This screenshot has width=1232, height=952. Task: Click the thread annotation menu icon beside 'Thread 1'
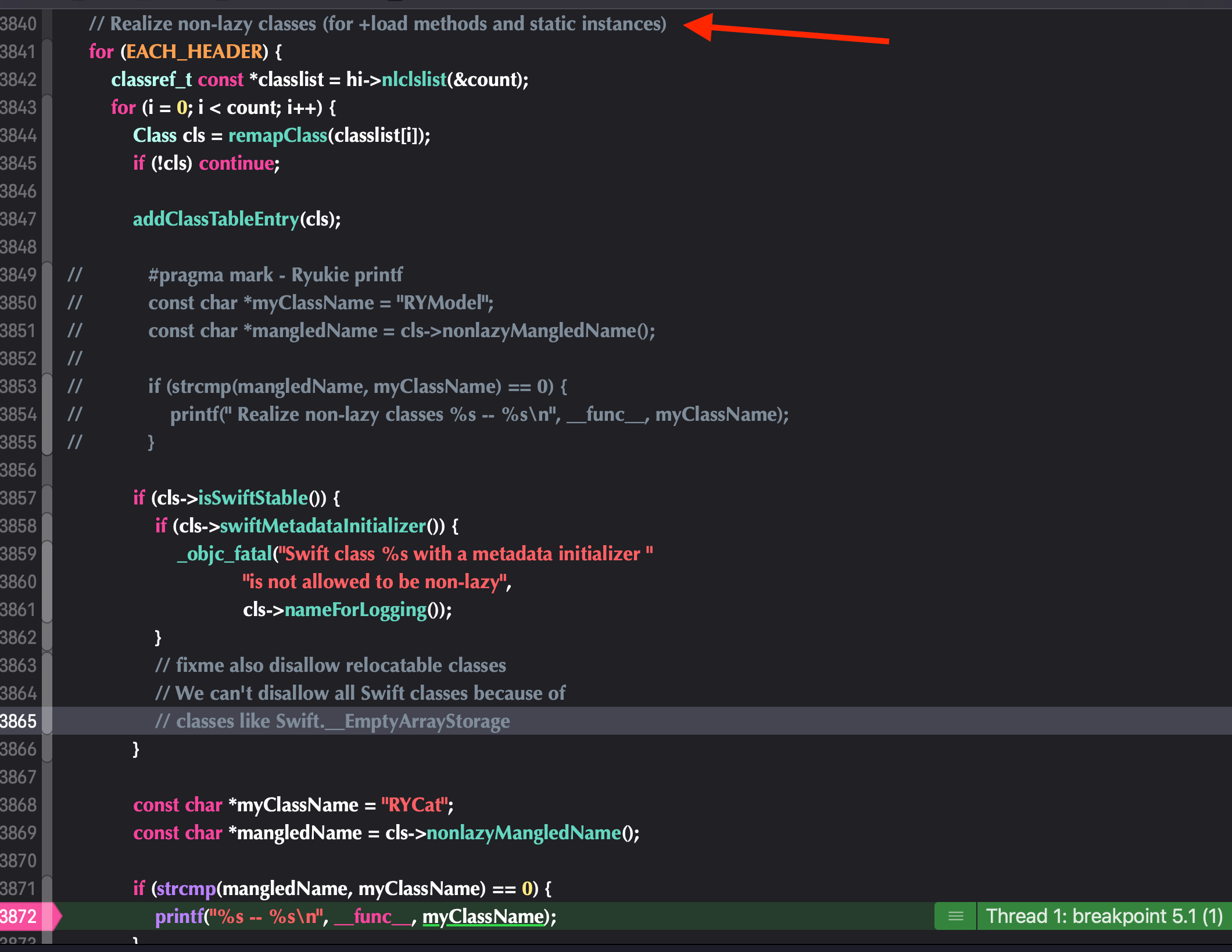(x=955, y=916)
